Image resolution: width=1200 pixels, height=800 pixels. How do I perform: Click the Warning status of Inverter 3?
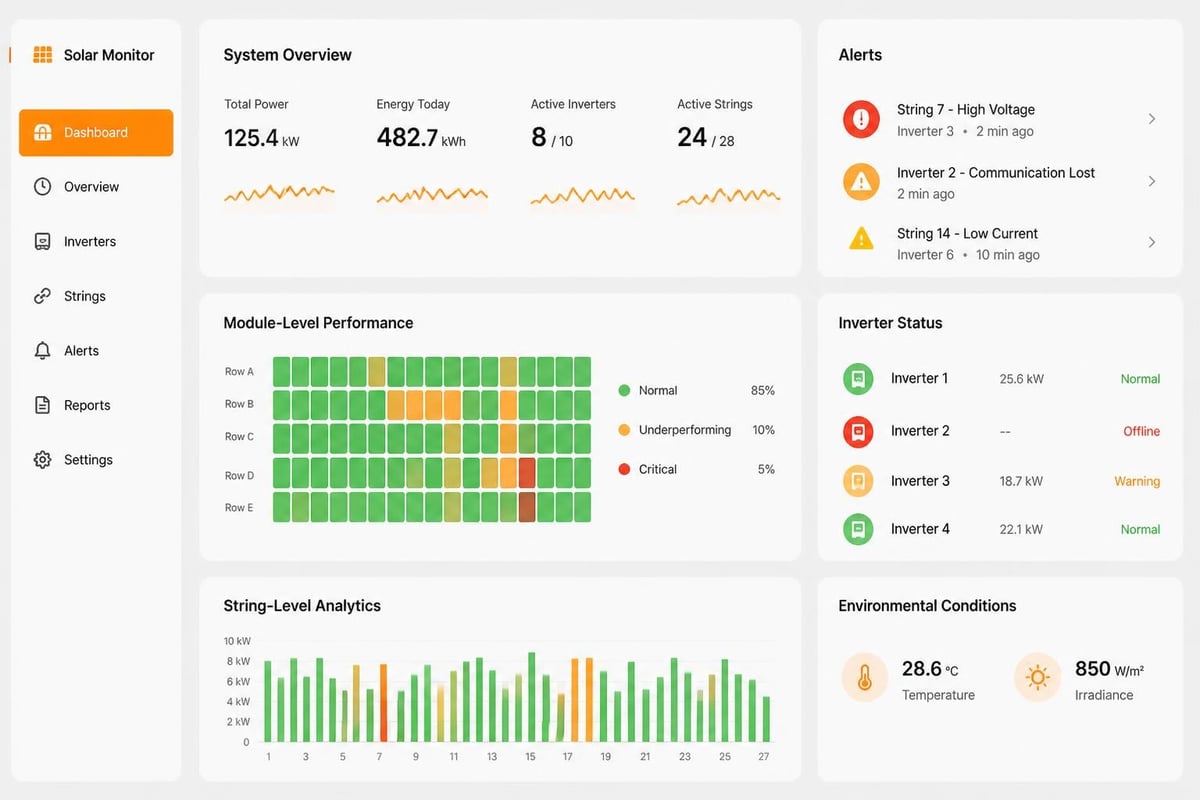(x=1137, y=481)
